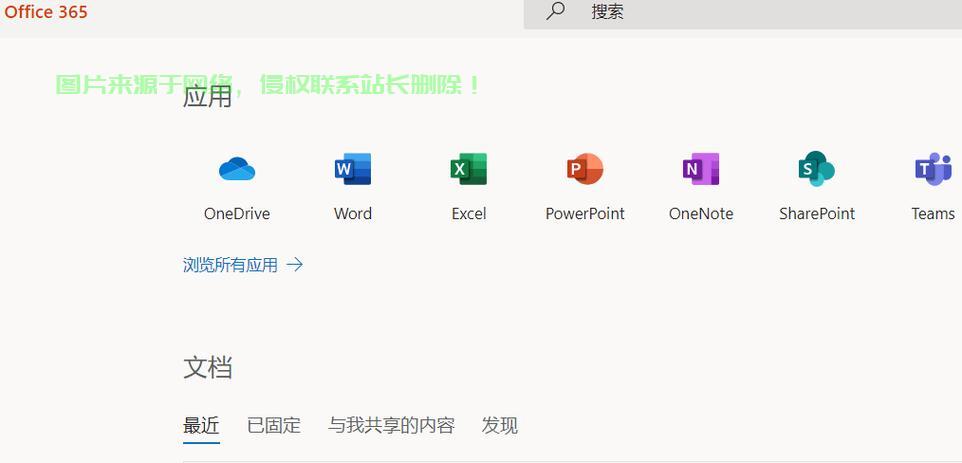Viewport: 962px width, 463px height.
Task: Click the 搜索 search field
Action: [x=743, y=14]
